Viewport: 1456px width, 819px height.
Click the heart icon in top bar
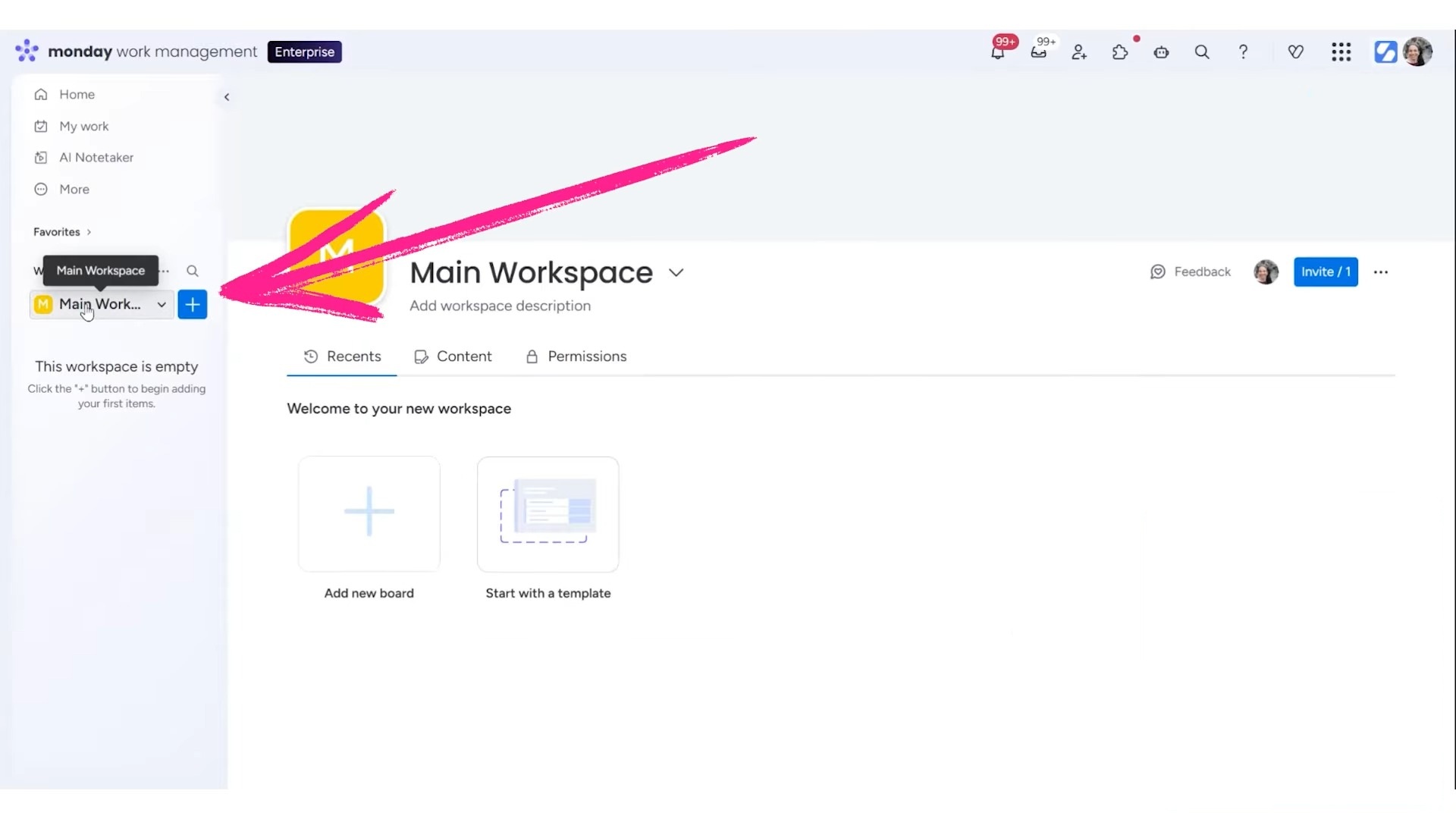1296,52
